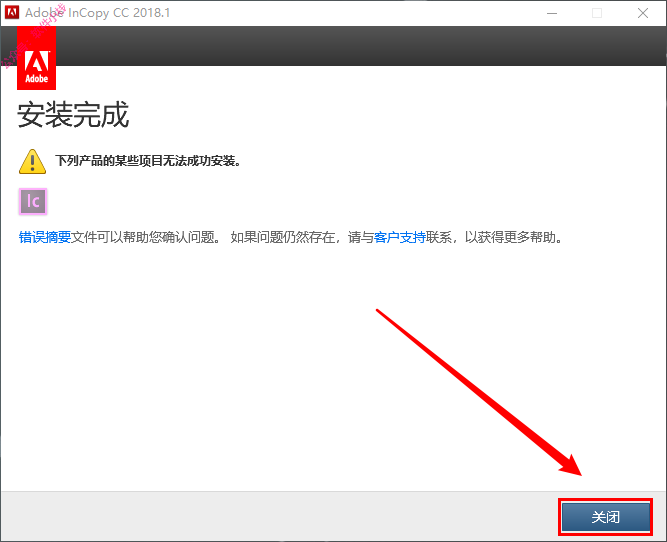Minimize the Adobe InCopy installer window
The image size is (667, 542).
tap(552, 13)
